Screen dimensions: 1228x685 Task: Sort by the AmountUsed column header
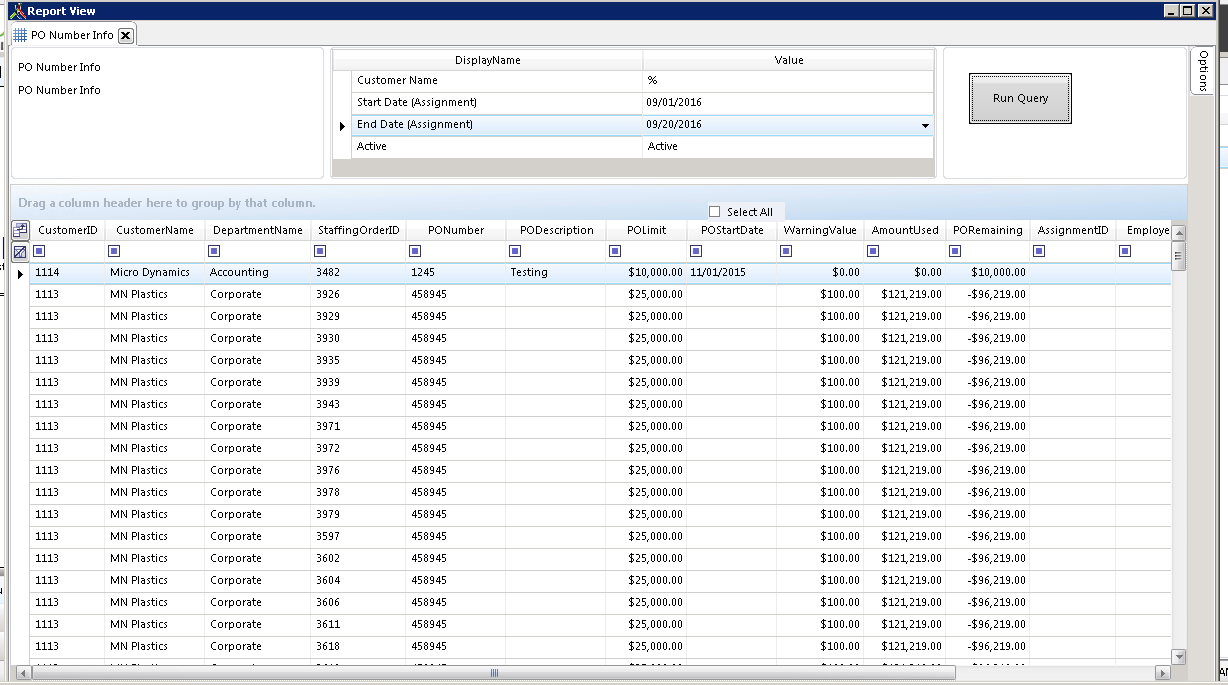click(x=905, y=230)
